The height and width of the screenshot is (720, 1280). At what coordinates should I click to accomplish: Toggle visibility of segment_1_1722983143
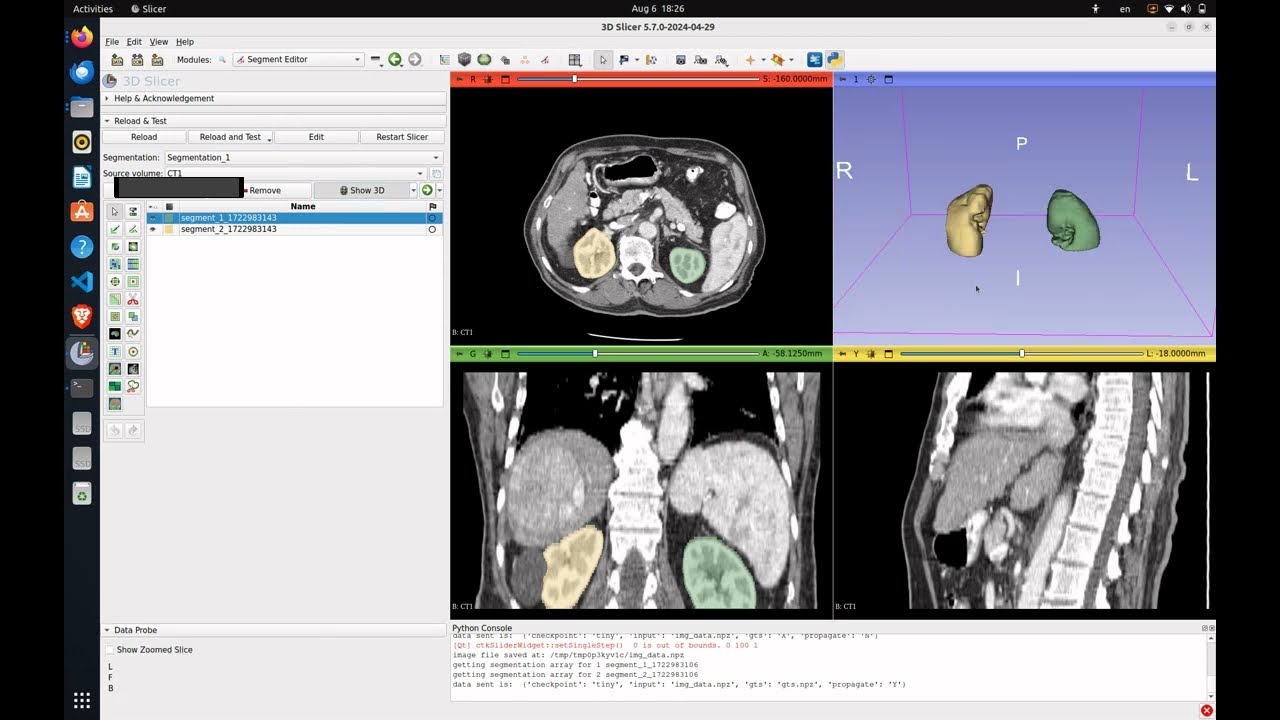click(x=153, y=218)
